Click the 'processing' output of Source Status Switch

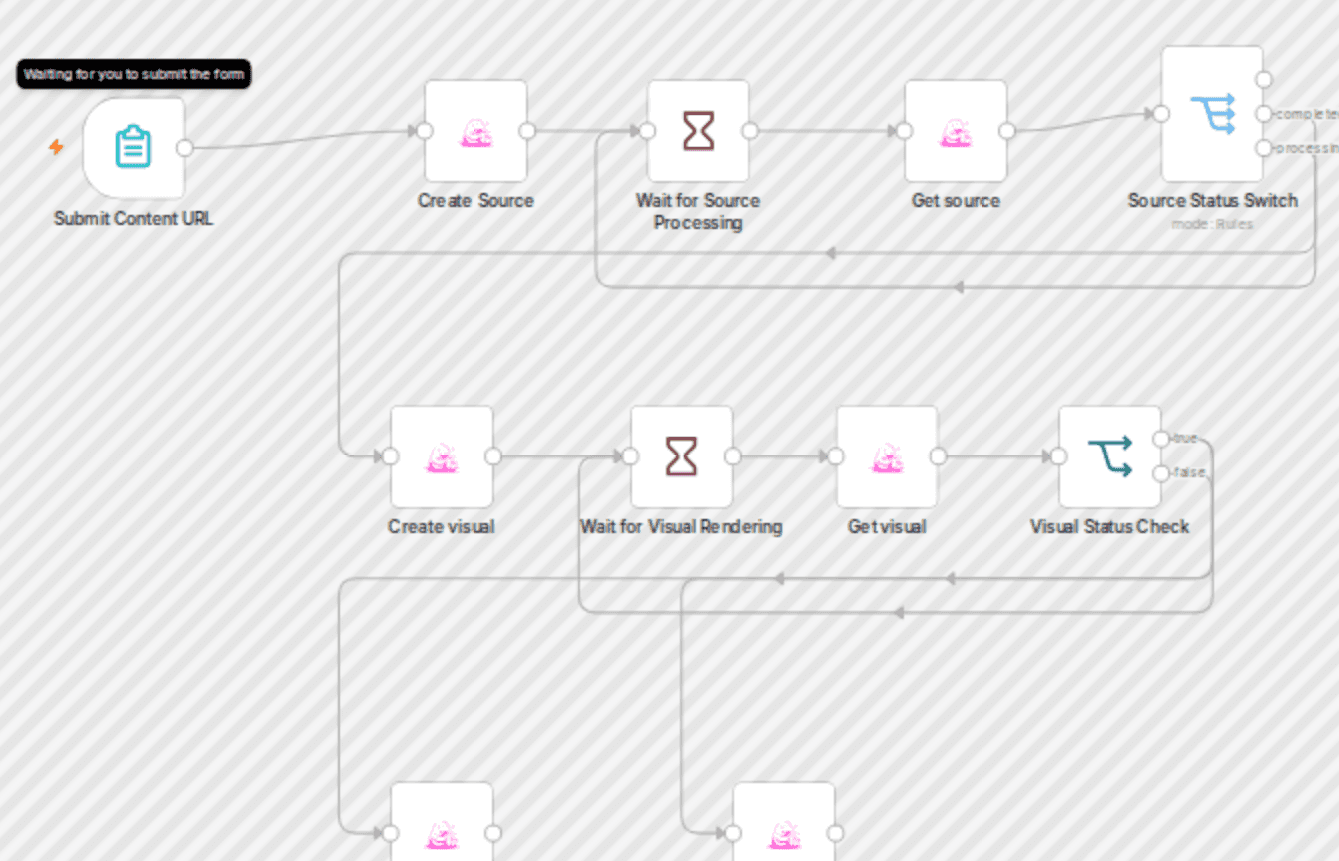pos(1264,148)
